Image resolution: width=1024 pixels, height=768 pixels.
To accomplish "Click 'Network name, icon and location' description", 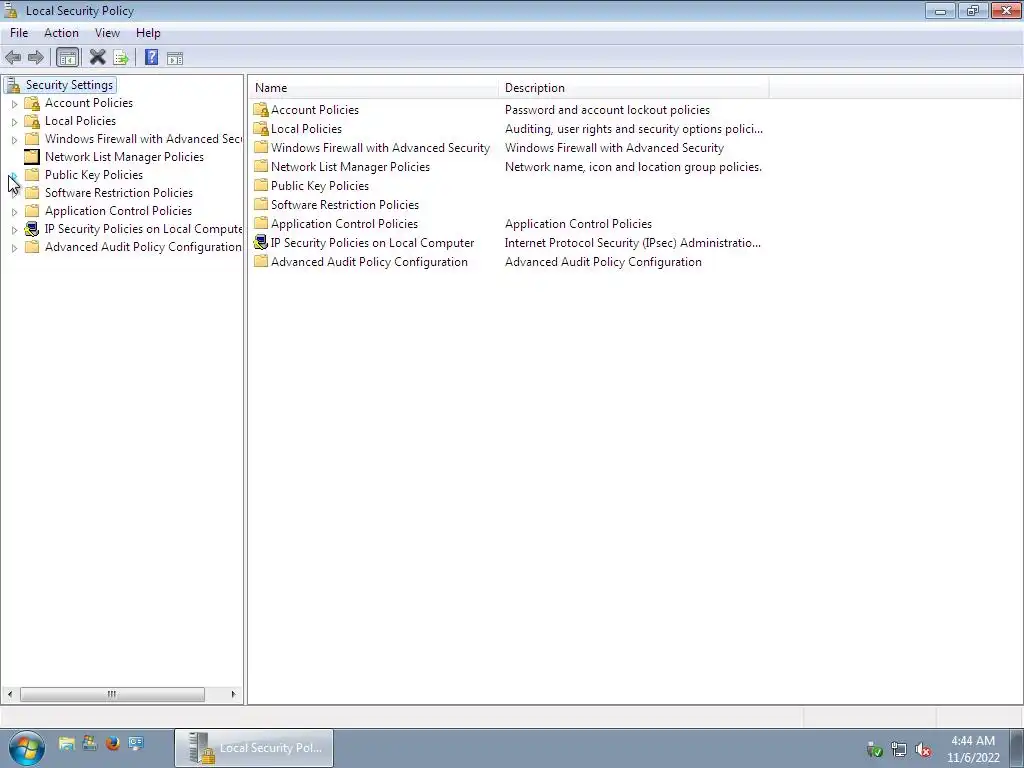I will [633, 167].
